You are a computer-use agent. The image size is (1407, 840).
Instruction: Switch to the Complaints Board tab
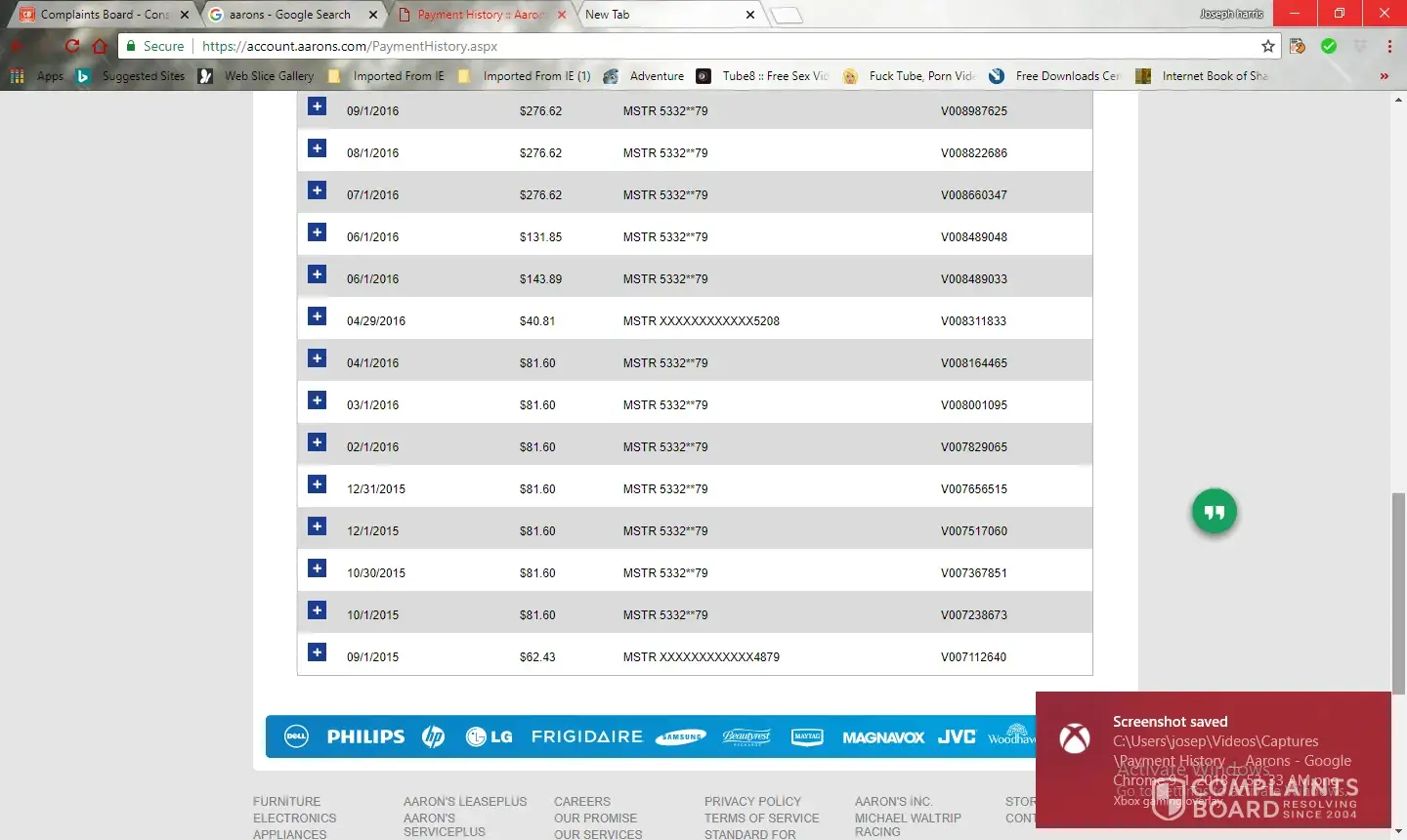tap(103, 15)
